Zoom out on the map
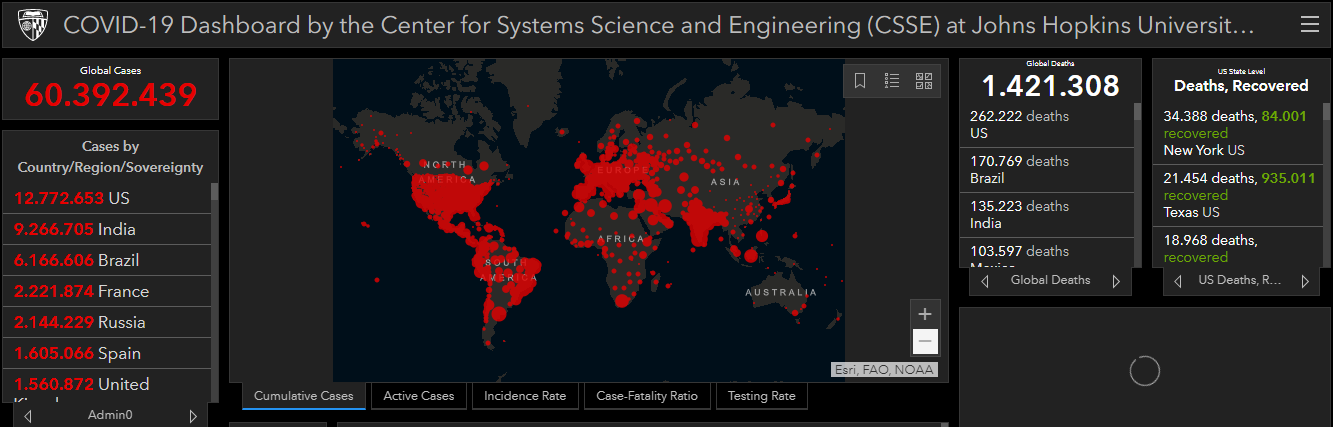The width and height of the screenshot is (1333, 427). 925,341
